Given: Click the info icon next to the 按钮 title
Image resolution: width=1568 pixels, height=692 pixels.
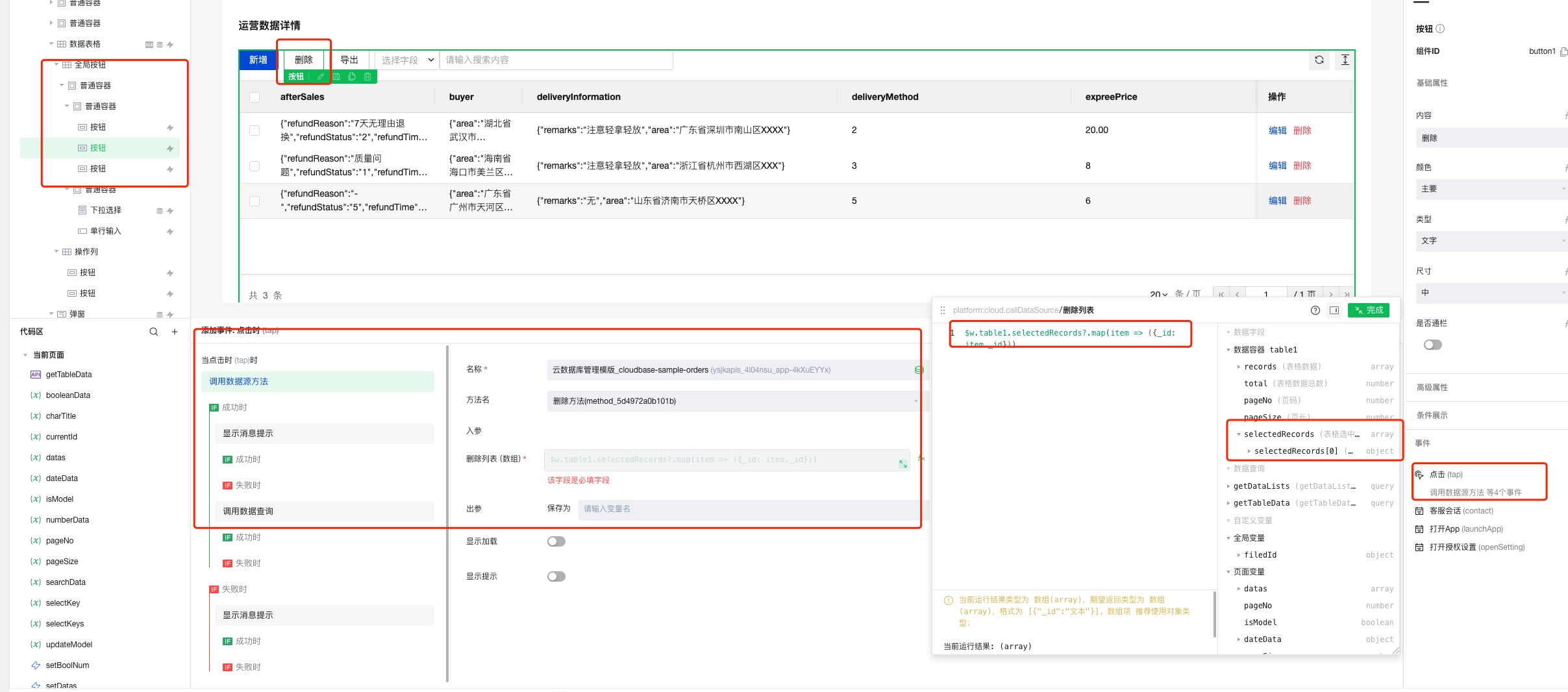Looking at the screenshot, I should (x=1440, y=29).
